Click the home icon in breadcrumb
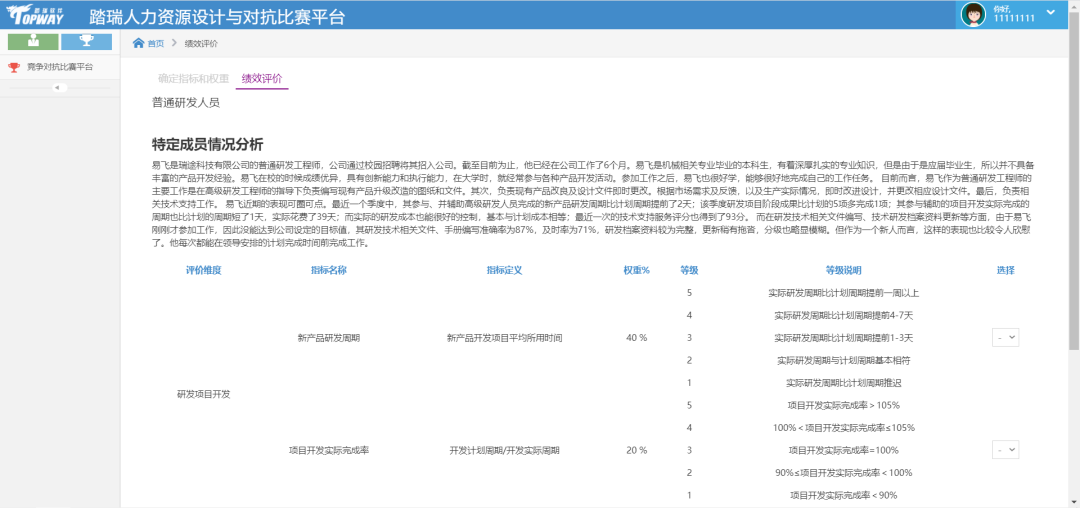Viewport: 1080px width, 508px height. click(138, 43)
